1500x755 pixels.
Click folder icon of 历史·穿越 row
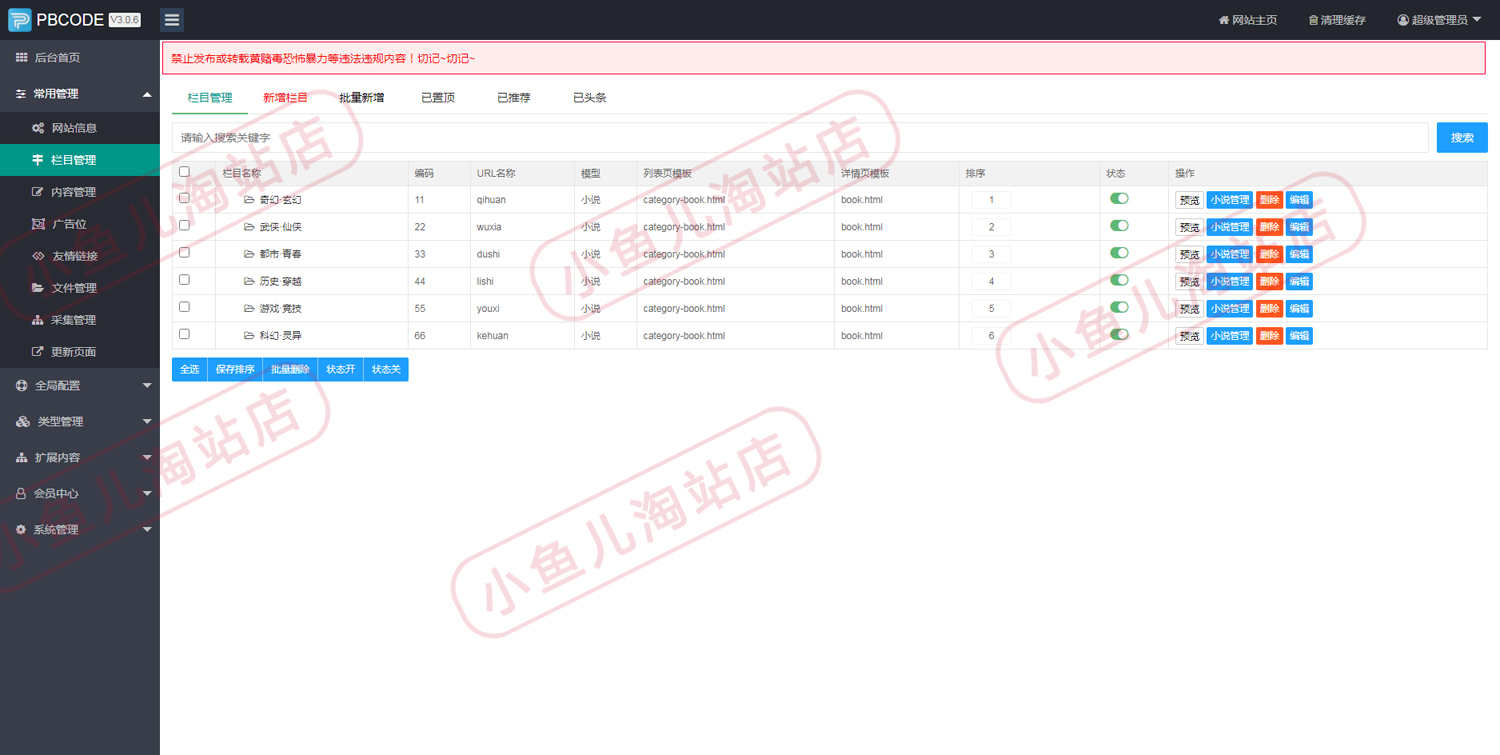coord(249,281)
